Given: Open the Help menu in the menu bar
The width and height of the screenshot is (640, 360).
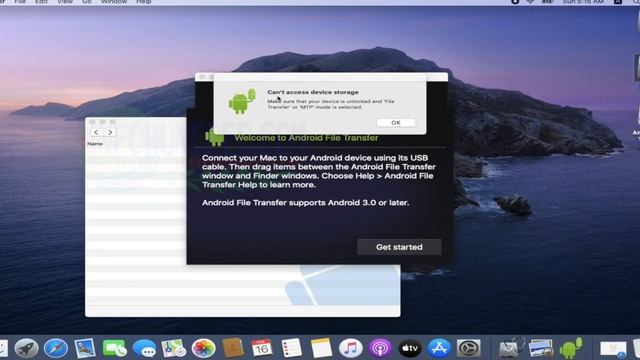Looking at the screenshot, I should click(144, 2).
